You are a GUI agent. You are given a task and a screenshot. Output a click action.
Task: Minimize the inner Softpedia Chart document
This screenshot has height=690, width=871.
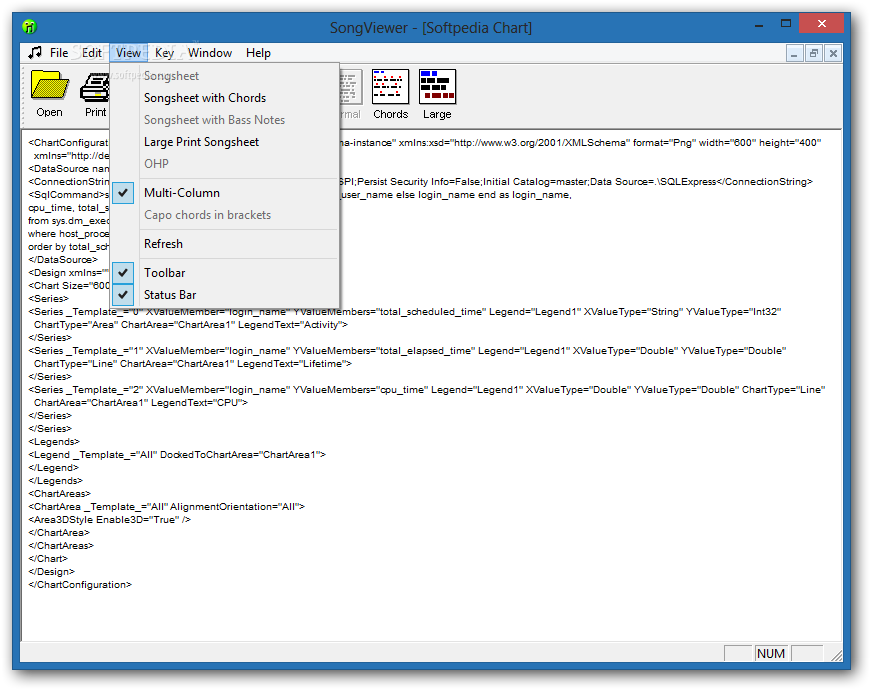(794, 53)
